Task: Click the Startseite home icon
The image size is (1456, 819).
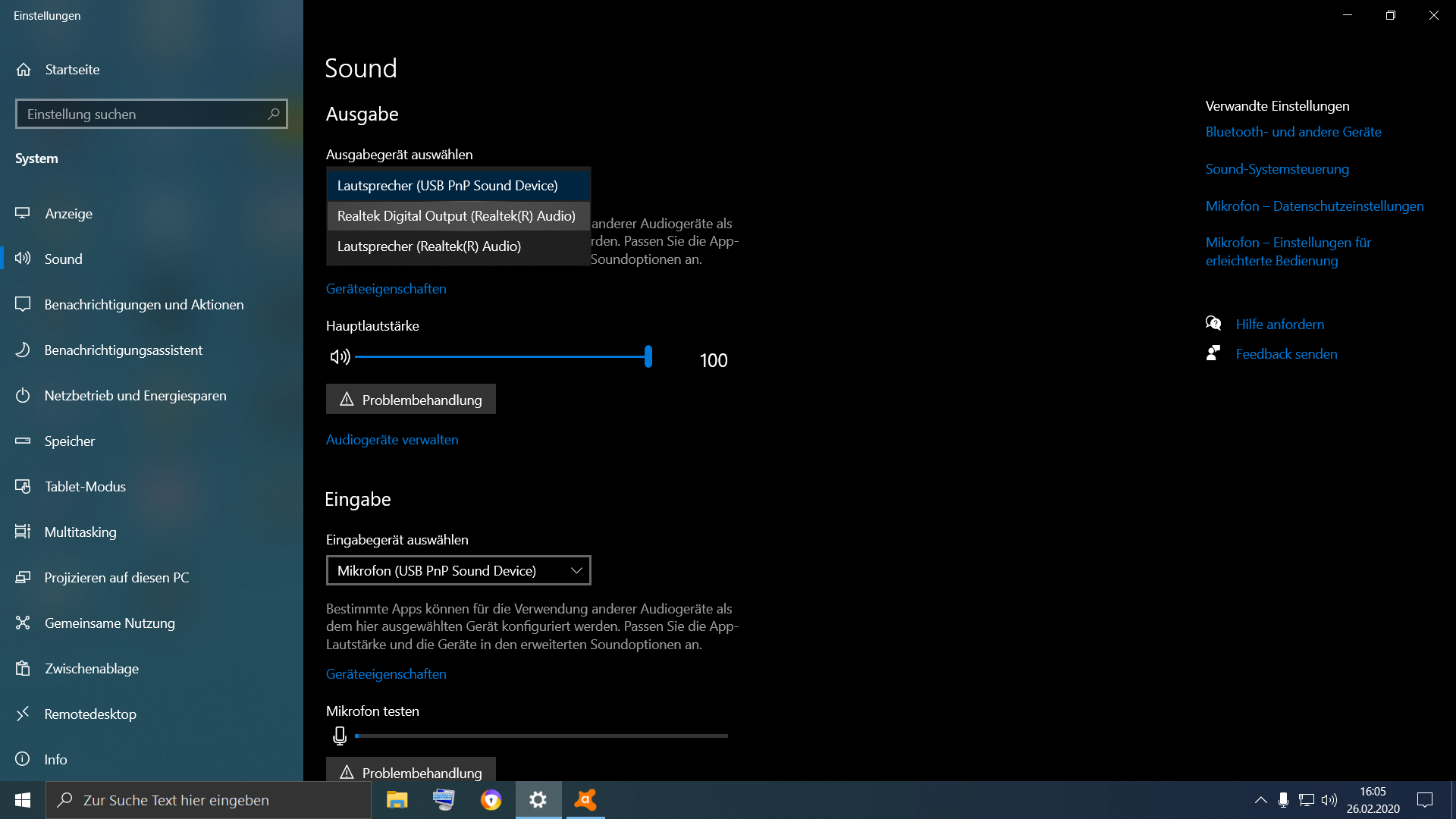Action: (x=24, y=70)
